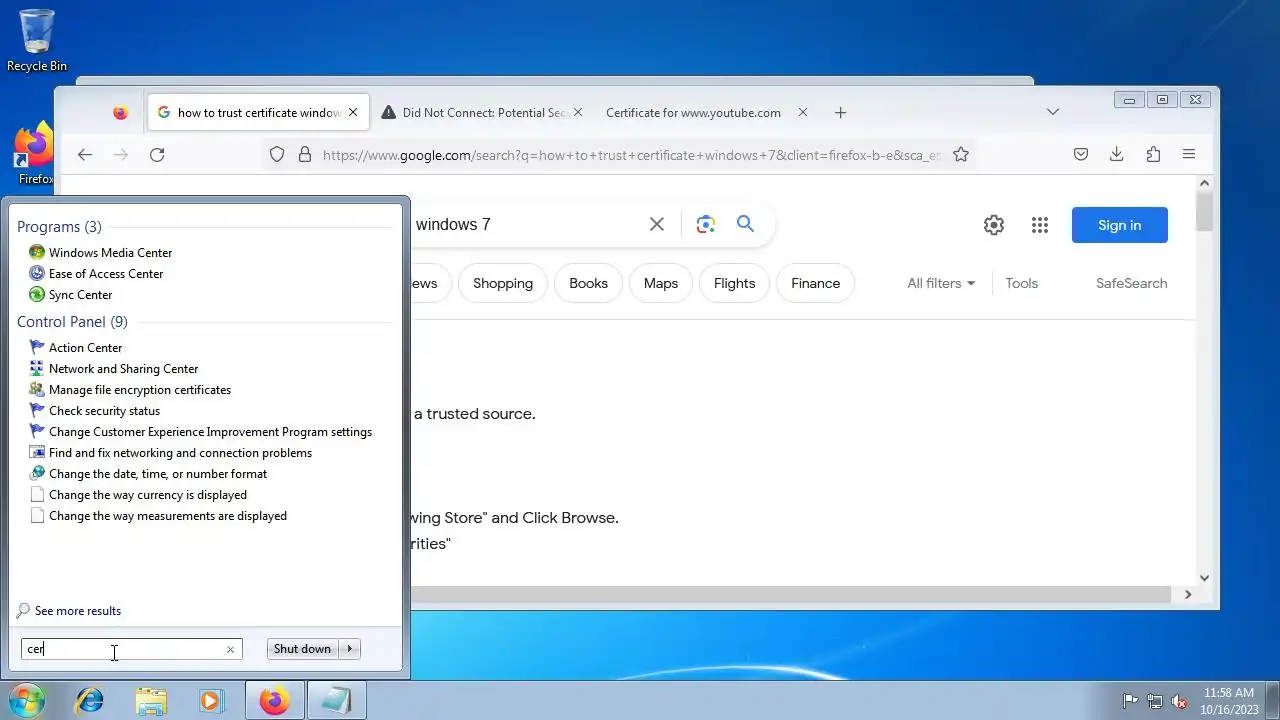Open the Google apps grid
Image resolution: width=1280 pixels, height=720 pixels.
[1040, 225]
